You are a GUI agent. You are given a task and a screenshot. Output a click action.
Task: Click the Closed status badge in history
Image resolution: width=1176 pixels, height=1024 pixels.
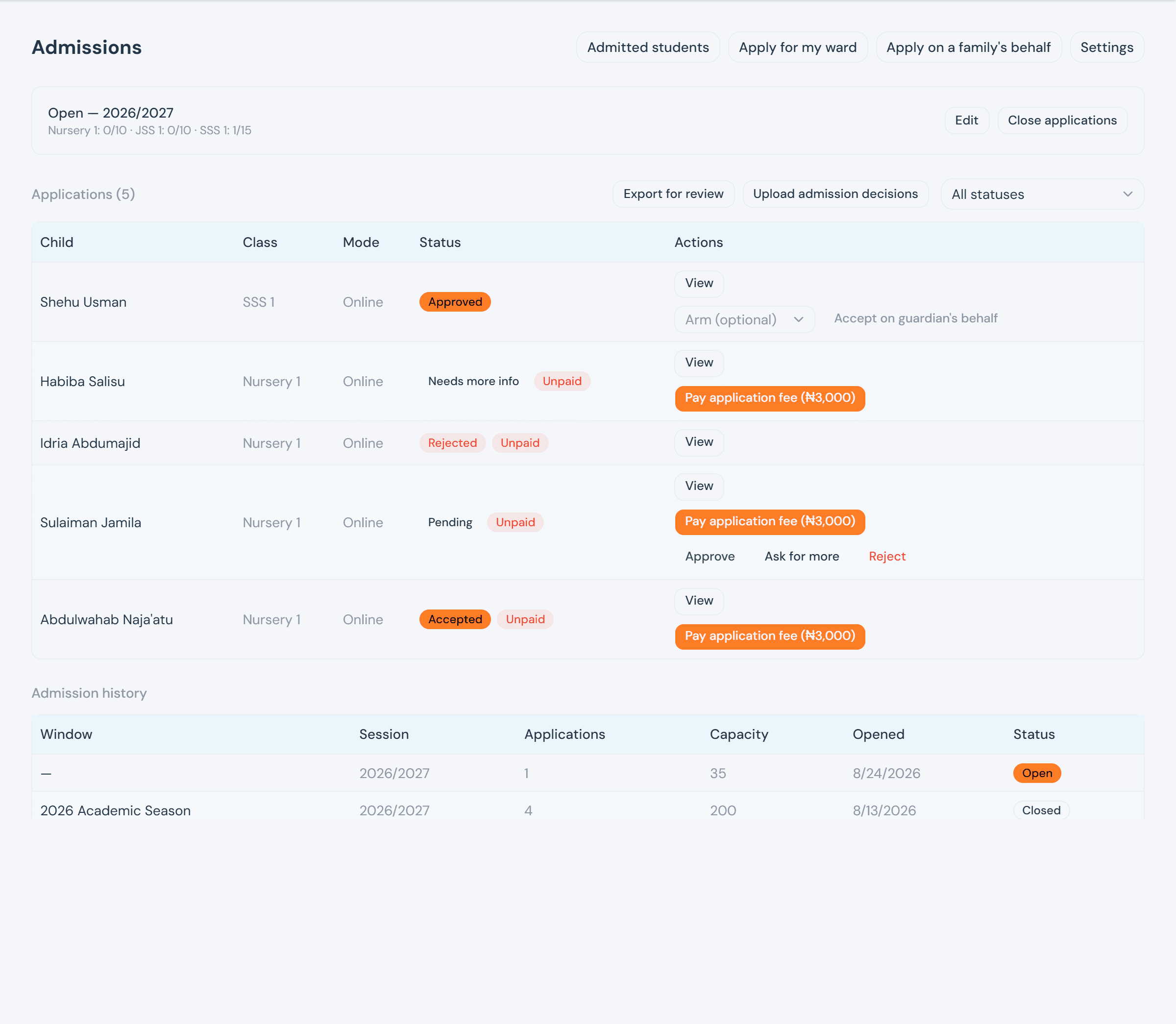(1041, 810)
